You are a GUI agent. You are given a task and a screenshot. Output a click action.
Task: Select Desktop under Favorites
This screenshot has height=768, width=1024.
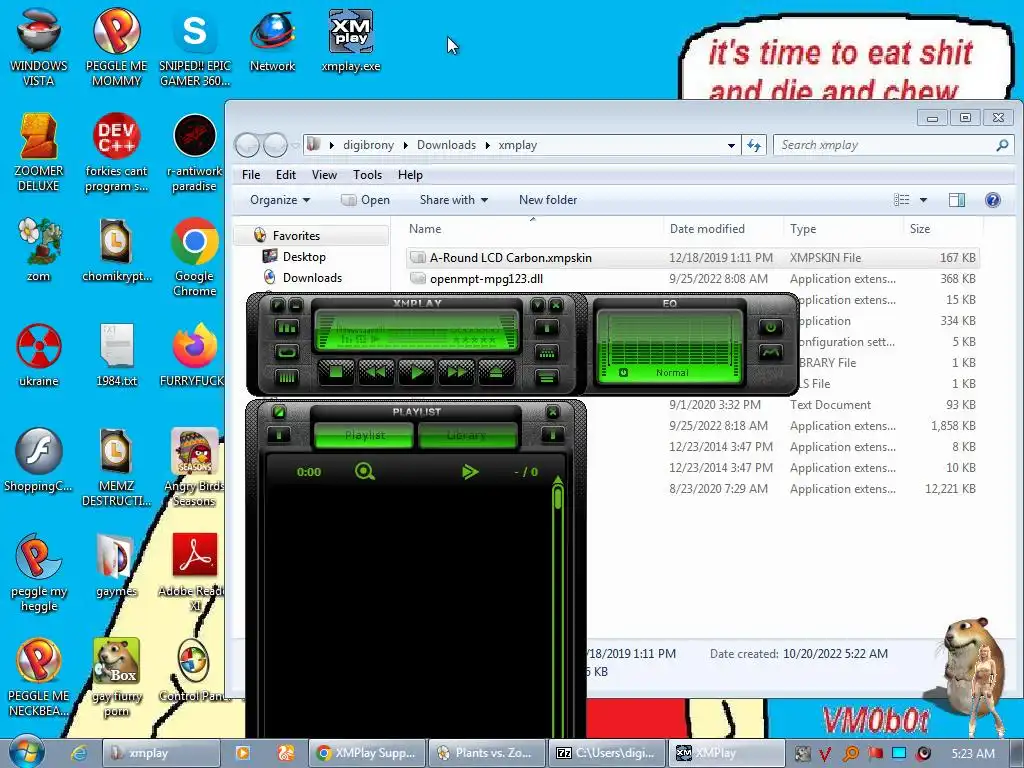click(x=304, y=257)
